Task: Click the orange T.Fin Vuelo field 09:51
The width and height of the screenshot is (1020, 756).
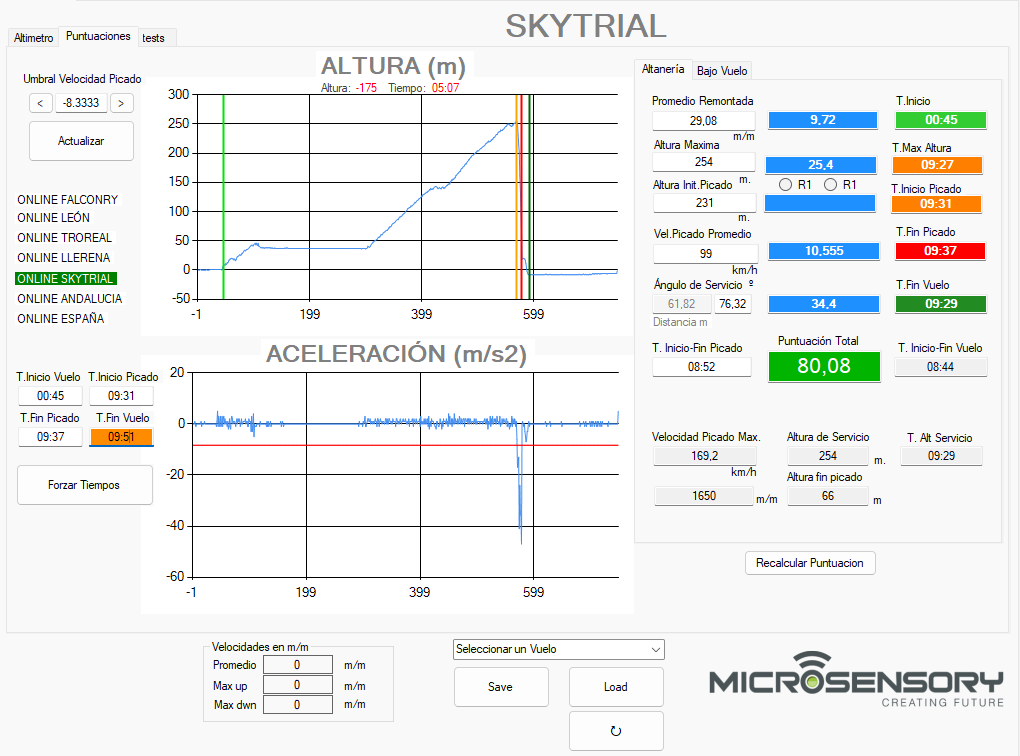Action: coord(121,437)
